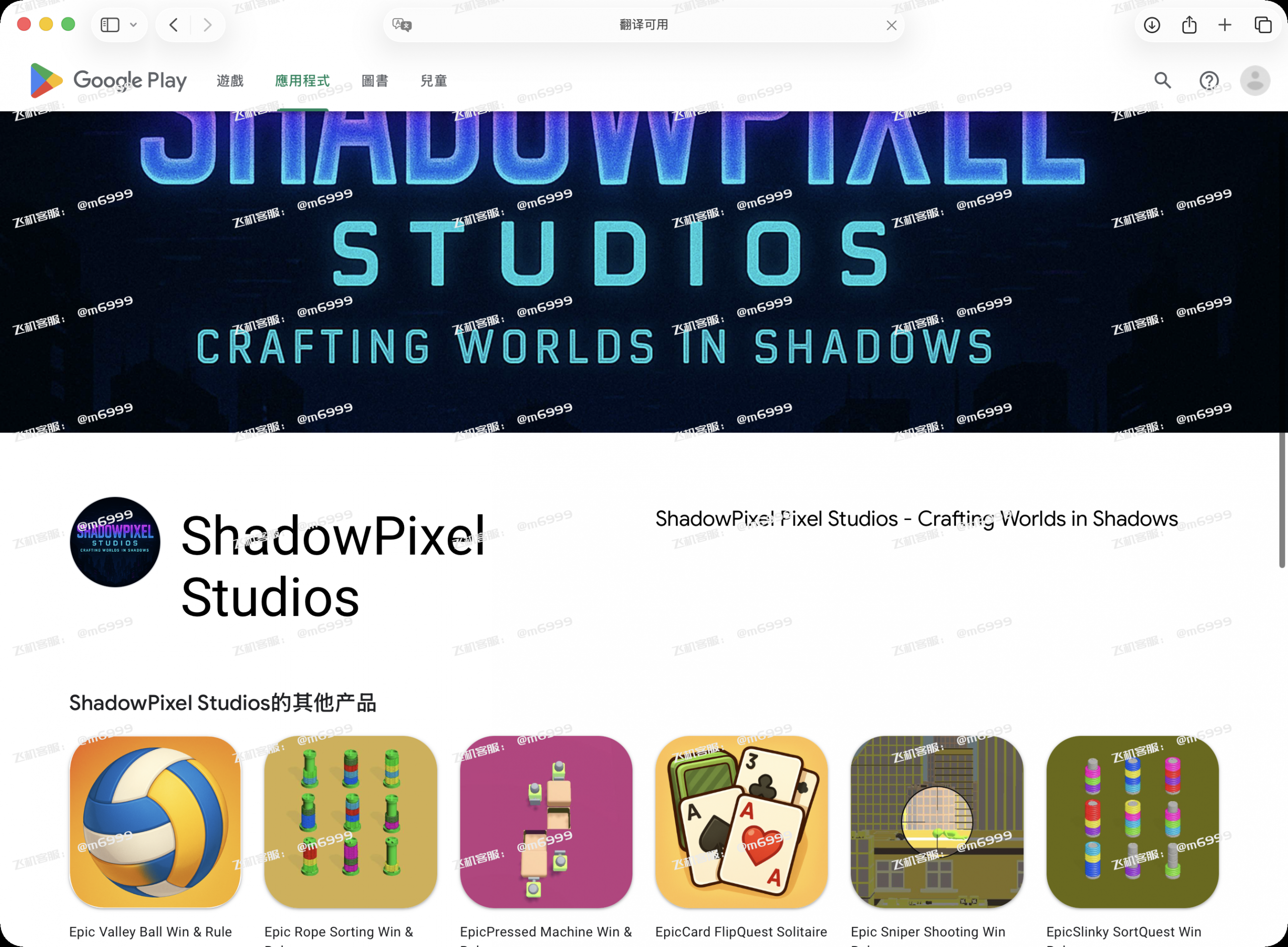
Task: Click the Crafting Worlds in Shadows description
Action: (916, 519)
